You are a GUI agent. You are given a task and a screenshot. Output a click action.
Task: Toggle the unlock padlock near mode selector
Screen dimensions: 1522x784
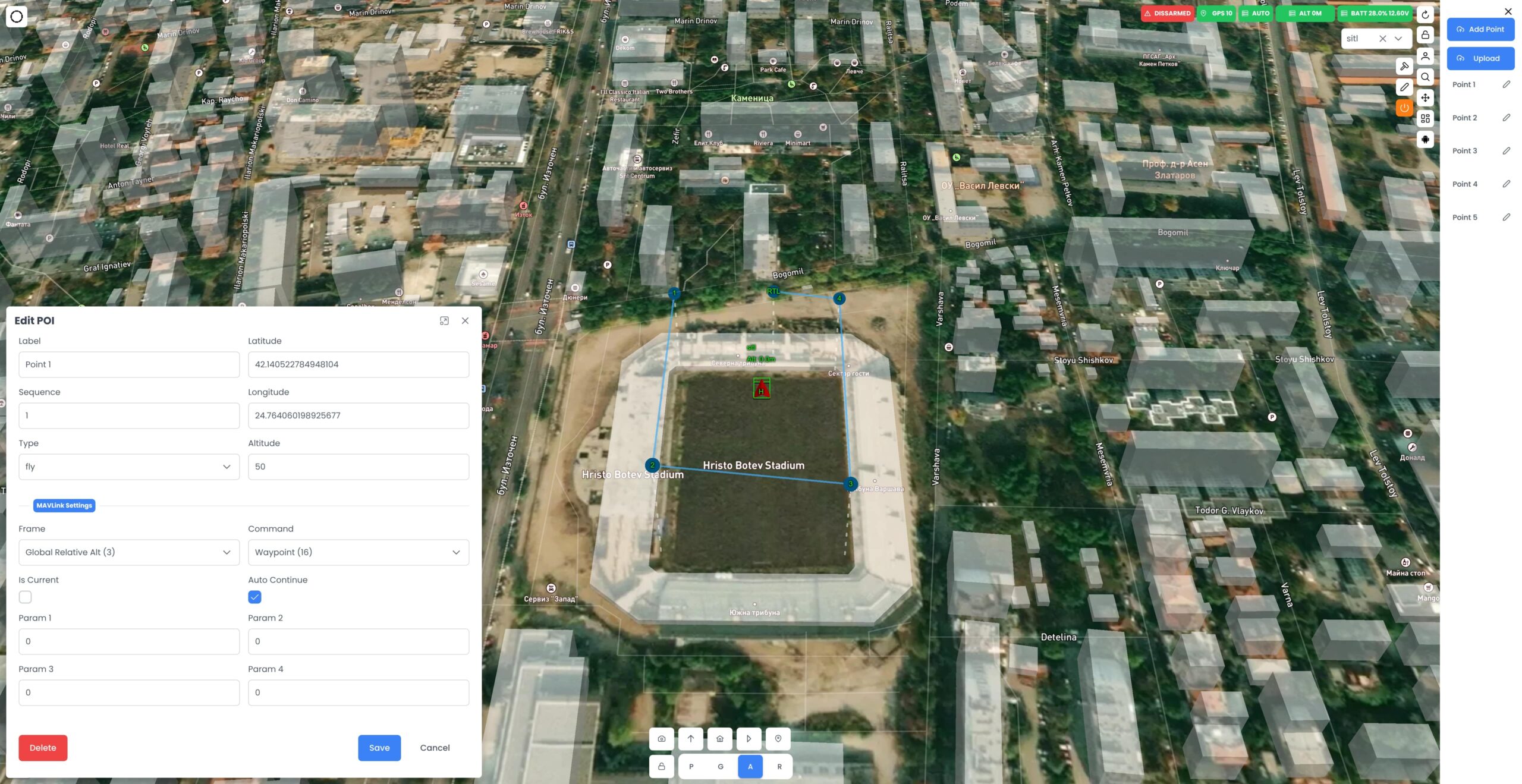coord(661,767)
